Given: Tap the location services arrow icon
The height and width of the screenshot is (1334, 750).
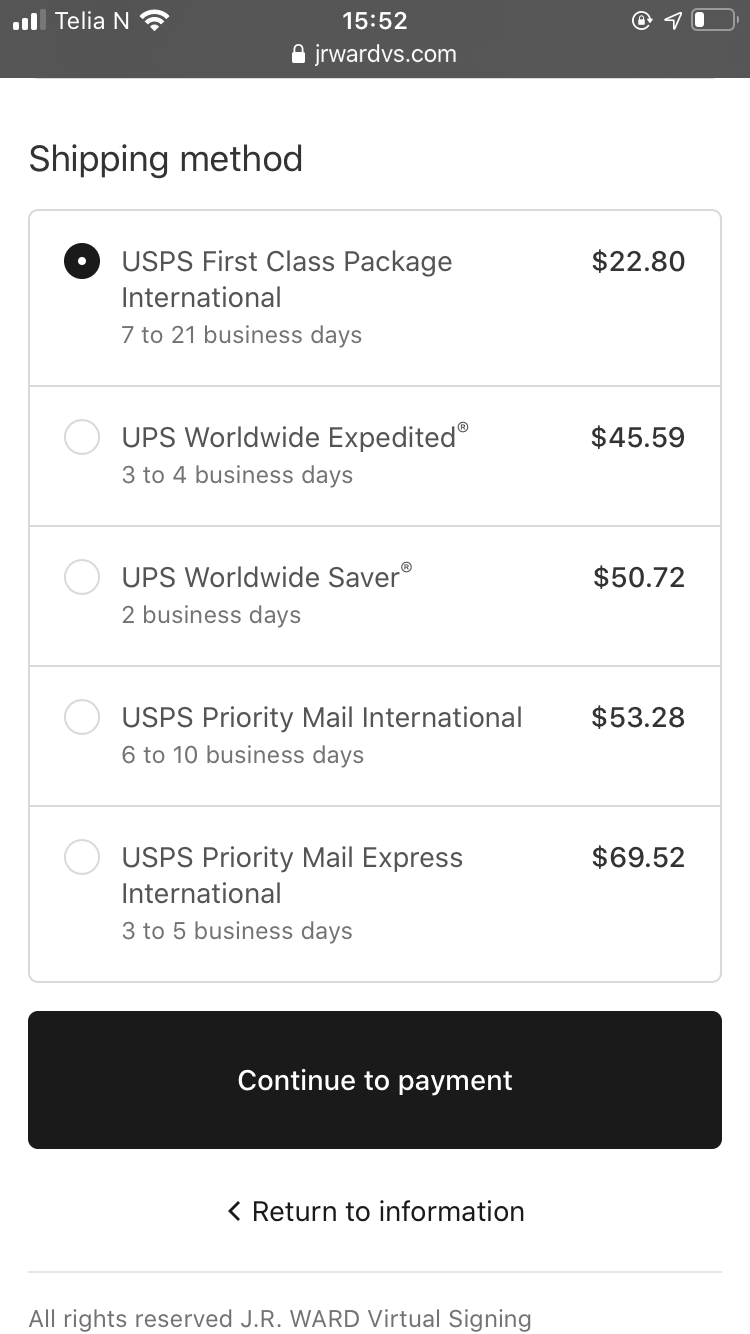Looking at the screenshot, I should click(x=672, y=20).
